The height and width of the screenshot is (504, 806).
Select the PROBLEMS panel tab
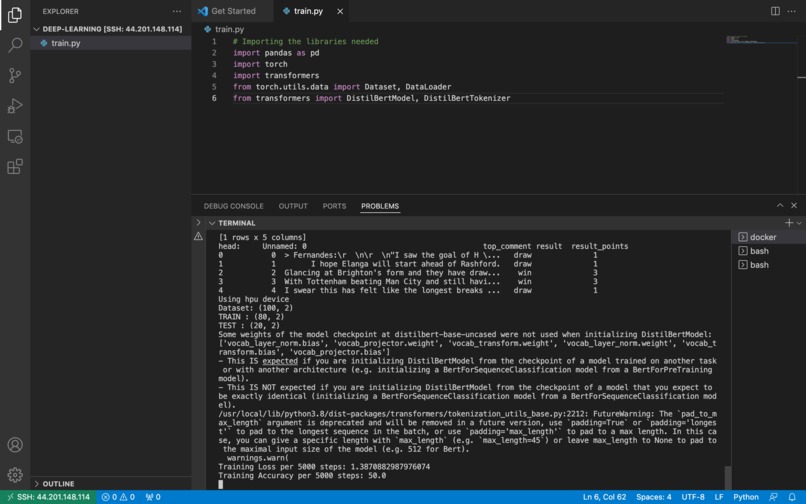pos(380,206)
